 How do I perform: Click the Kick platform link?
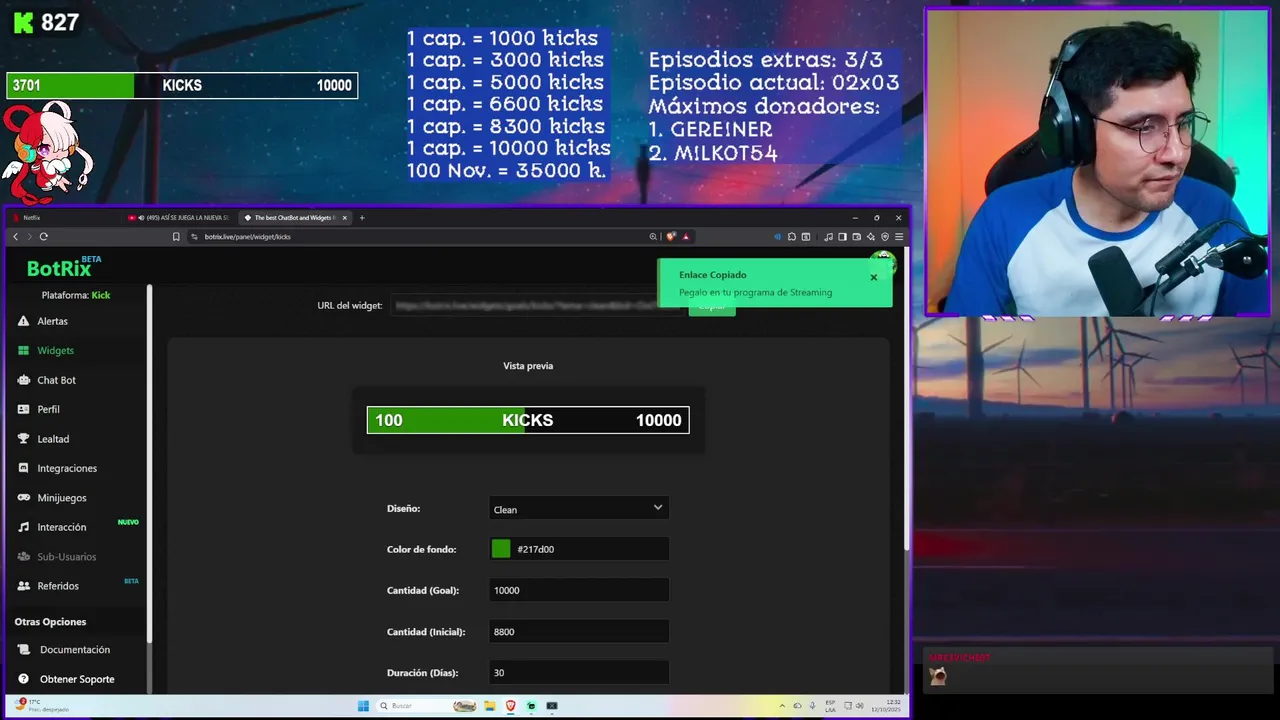pyautogui.click(x=101, y=295)
